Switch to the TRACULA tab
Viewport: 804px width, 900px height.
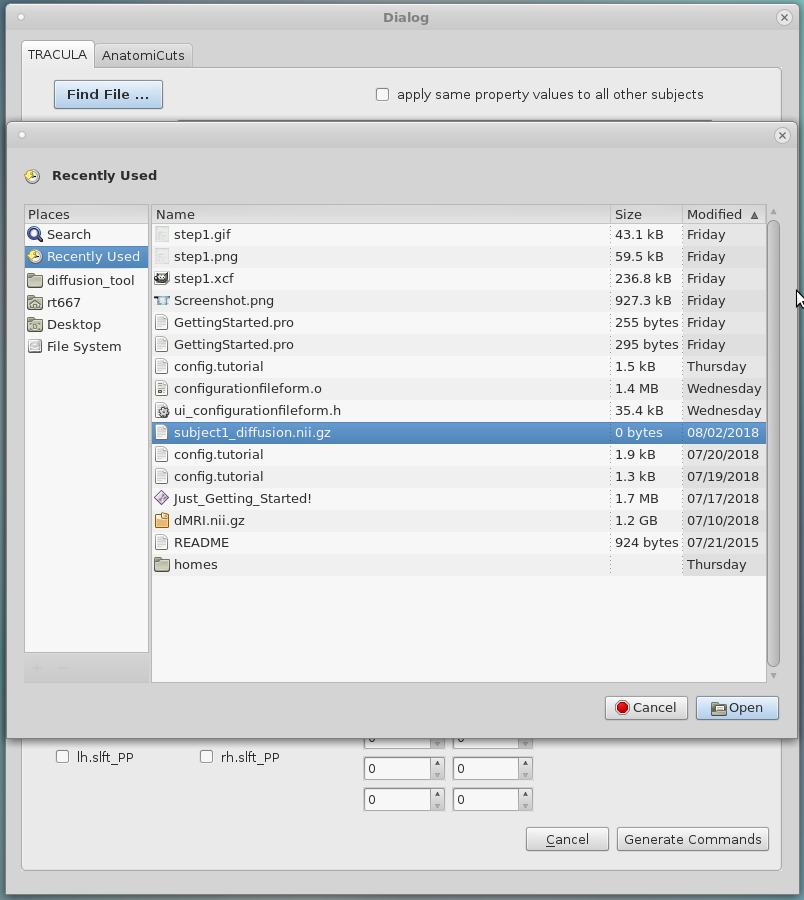point(57,55)
